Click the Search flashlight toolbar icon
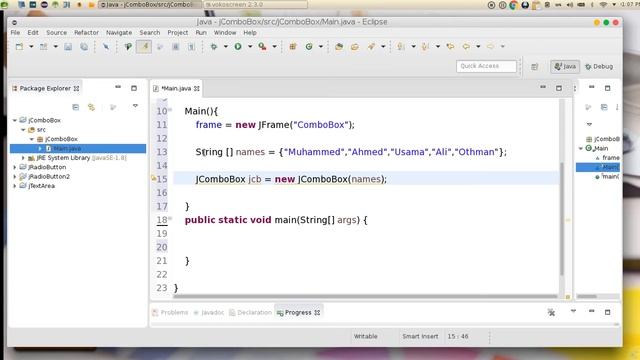 click(371, 47)
